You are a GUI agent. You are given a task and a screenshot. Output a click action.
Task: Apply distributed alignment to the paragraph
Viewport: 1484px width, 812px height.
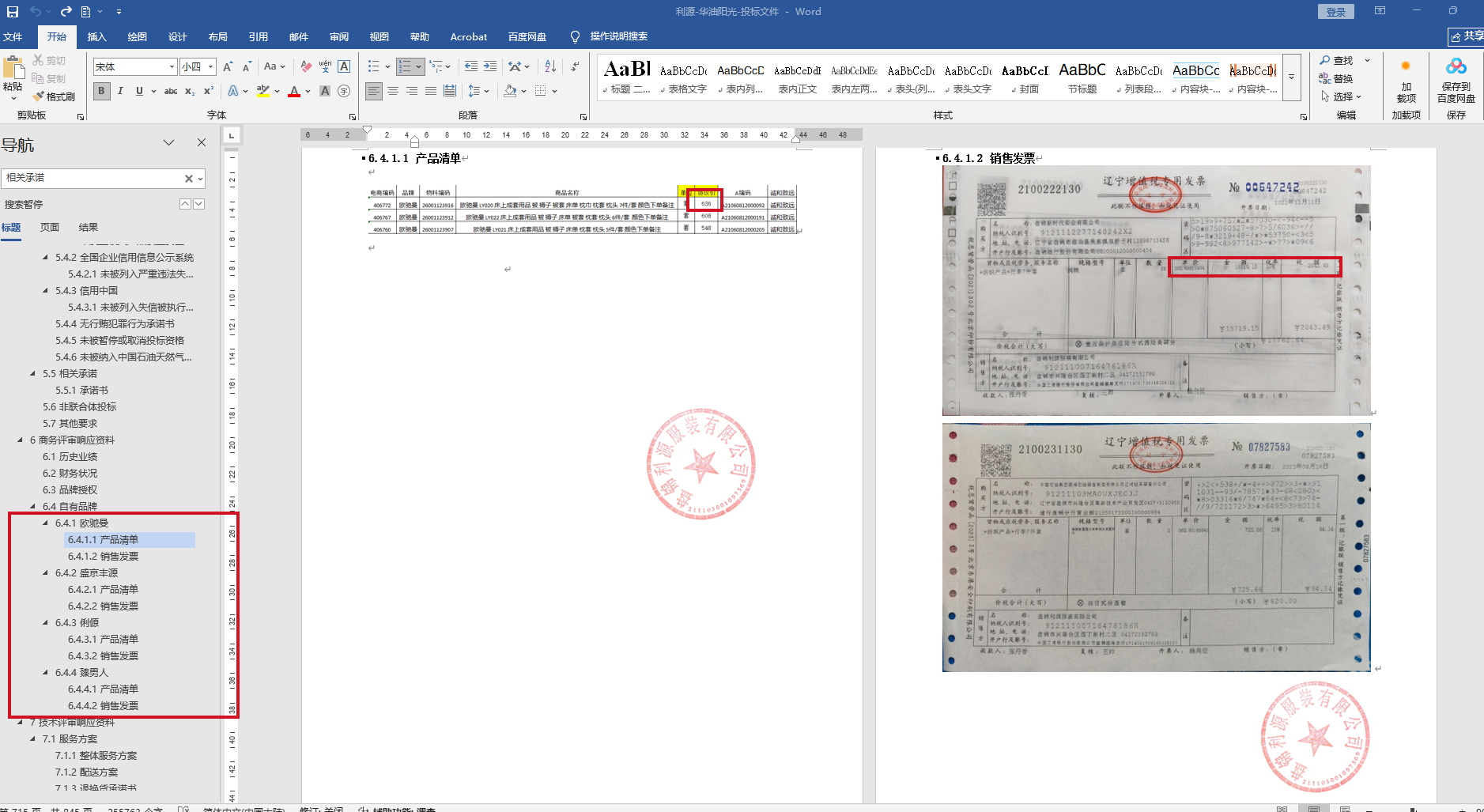point(450,91)
